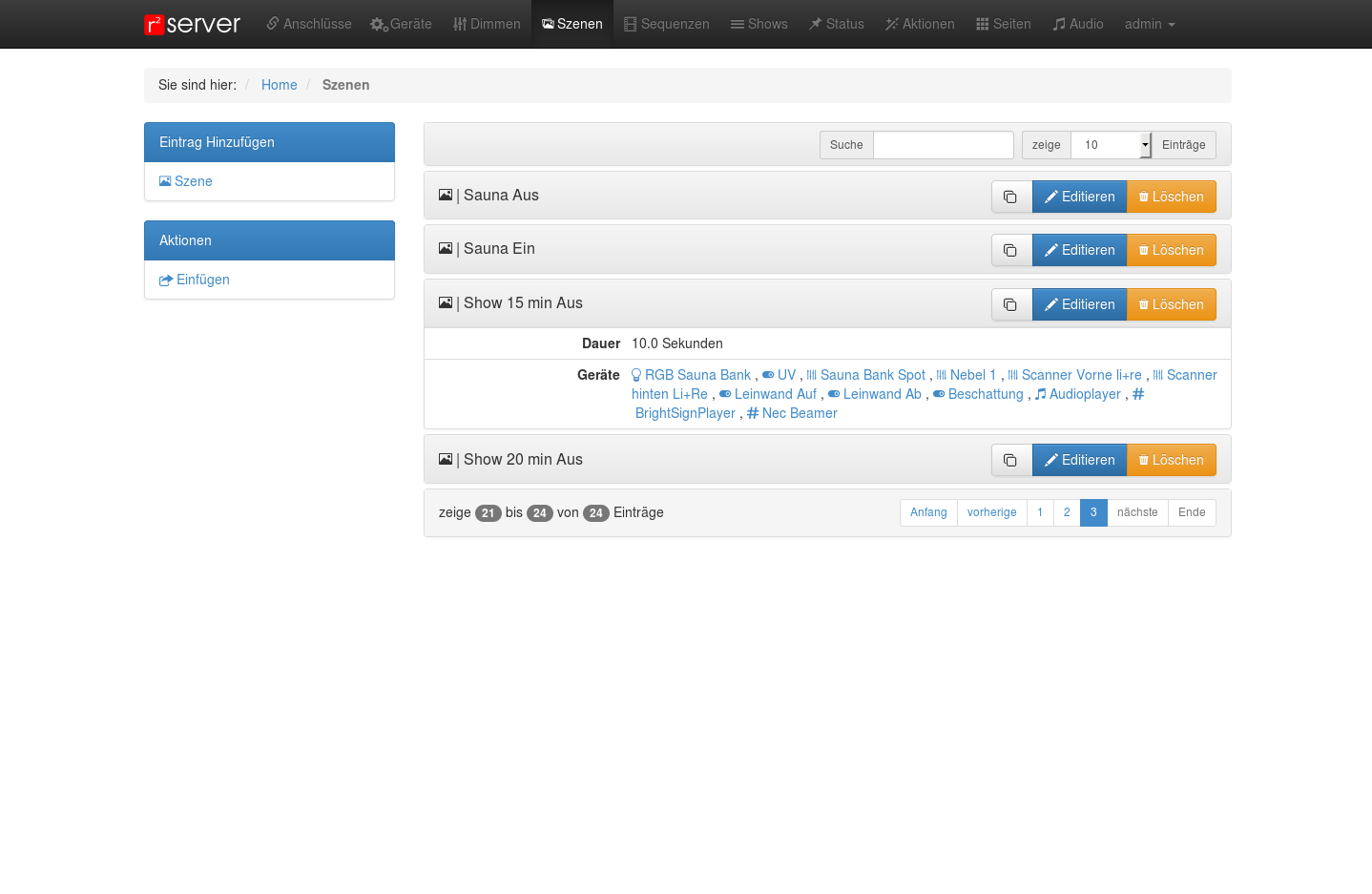Viewport: 1372px width, 894px height.
Task: Duplicate the Sauna Ein scene
Action: (x=1010, y=250)
